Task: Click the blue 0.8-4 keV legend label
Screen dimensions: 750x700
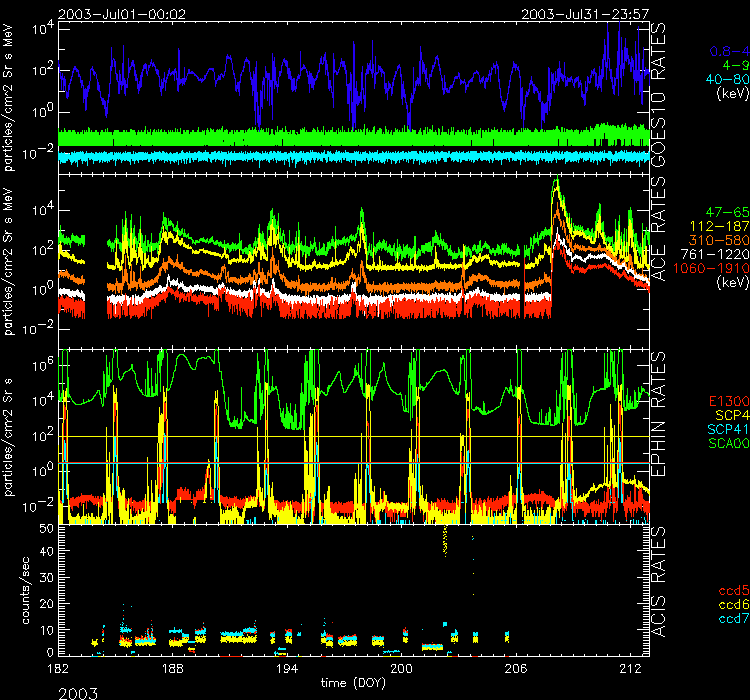Action: (x=729, y=49)
